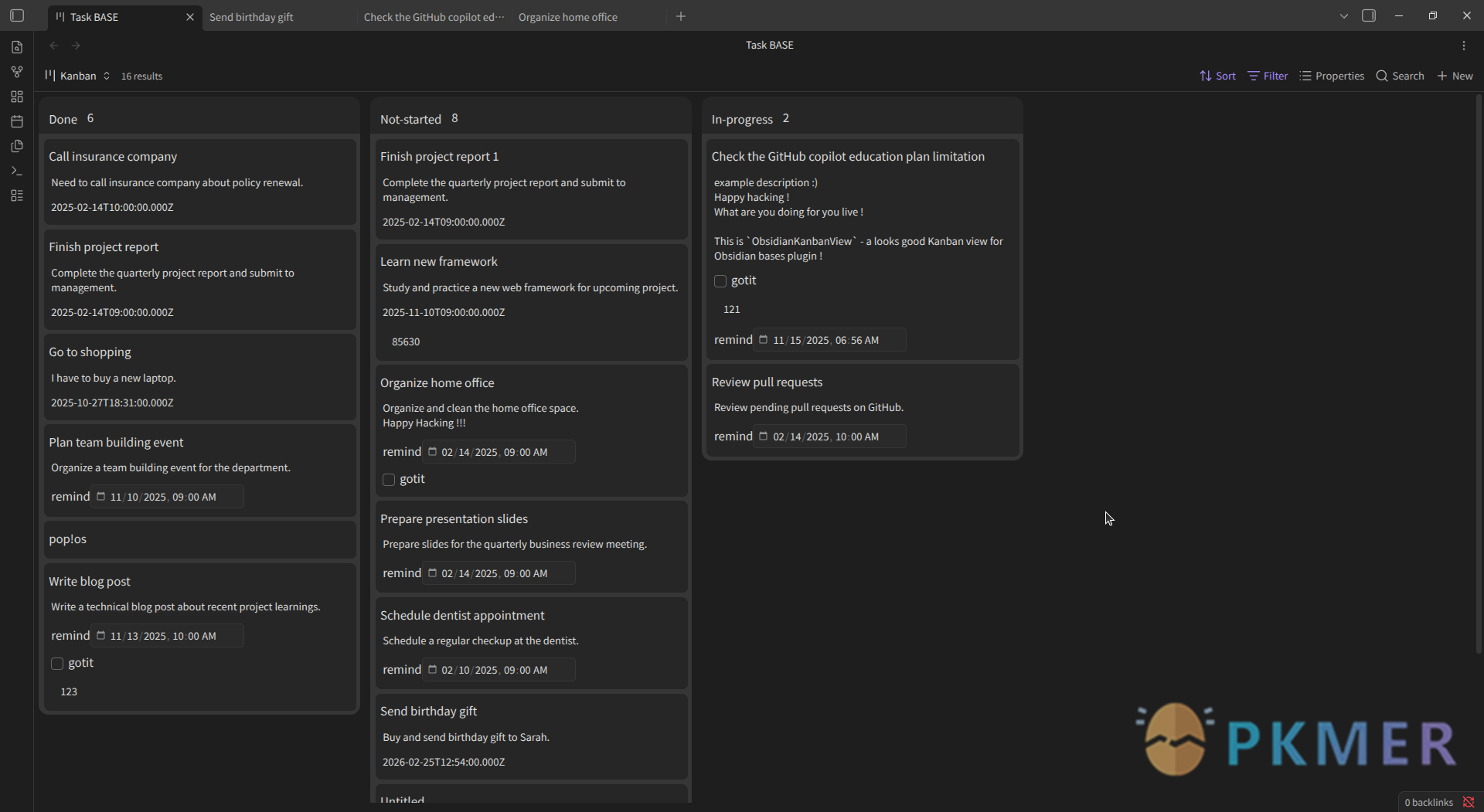Open the command palette ribbon icon
Image resolution: width=1484 pixels, height=812 pixels.
click(x=17, y=171)
